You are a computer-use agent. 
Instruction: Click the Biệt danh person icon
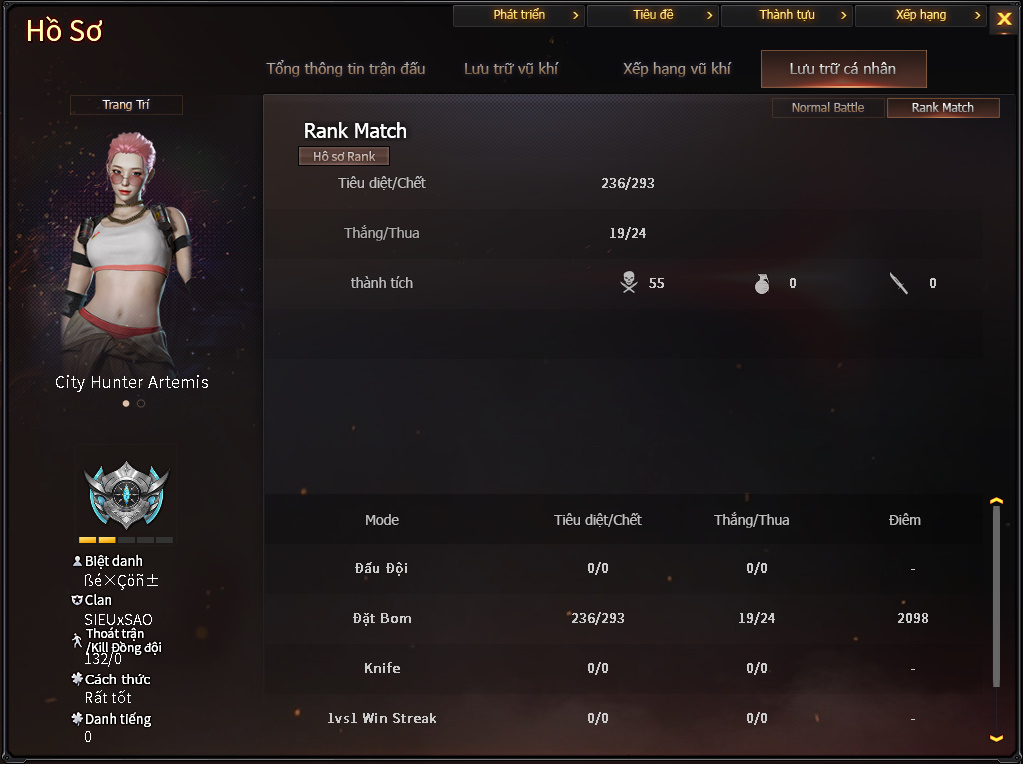[x=77, y=560]
